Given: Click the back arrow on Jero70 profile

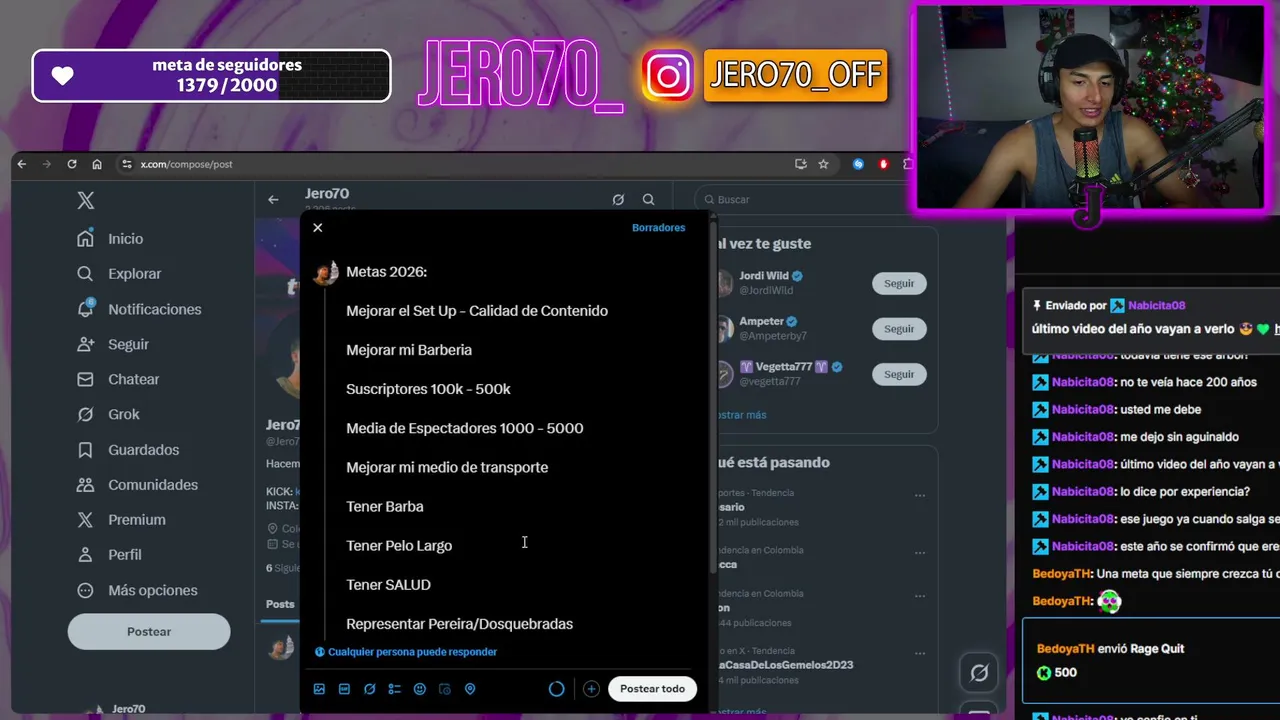Looking at the screenshot, I should click(273, 200).
